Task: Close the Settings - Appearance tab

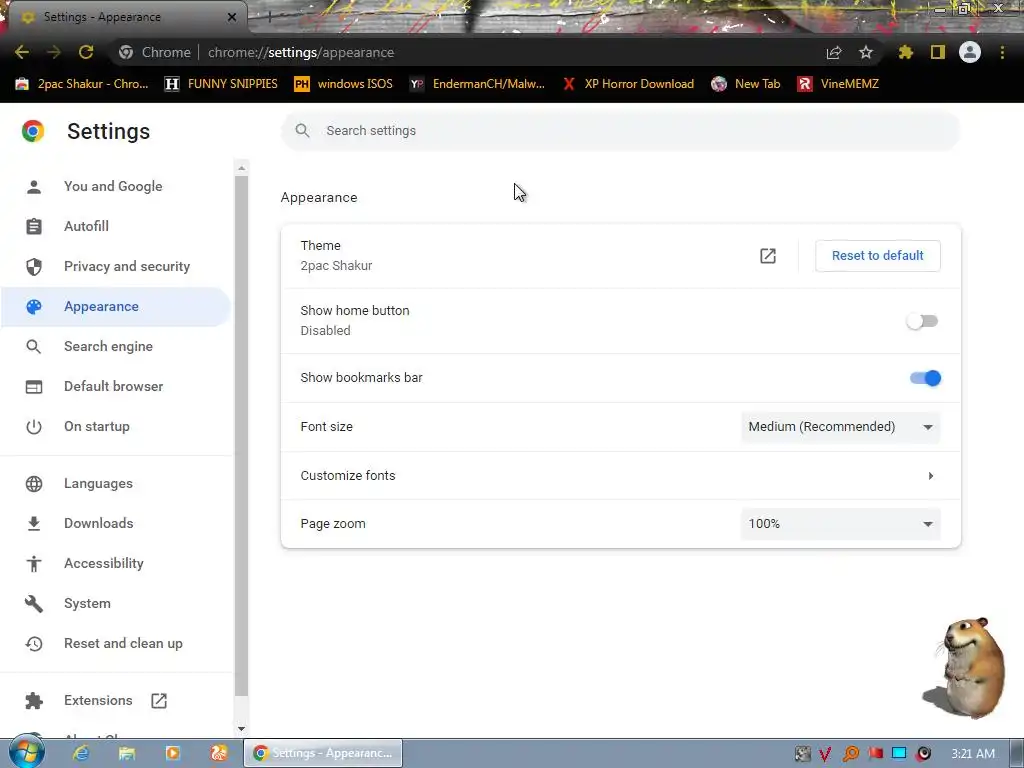Action: pyautogui.click(x=232, y=17)
